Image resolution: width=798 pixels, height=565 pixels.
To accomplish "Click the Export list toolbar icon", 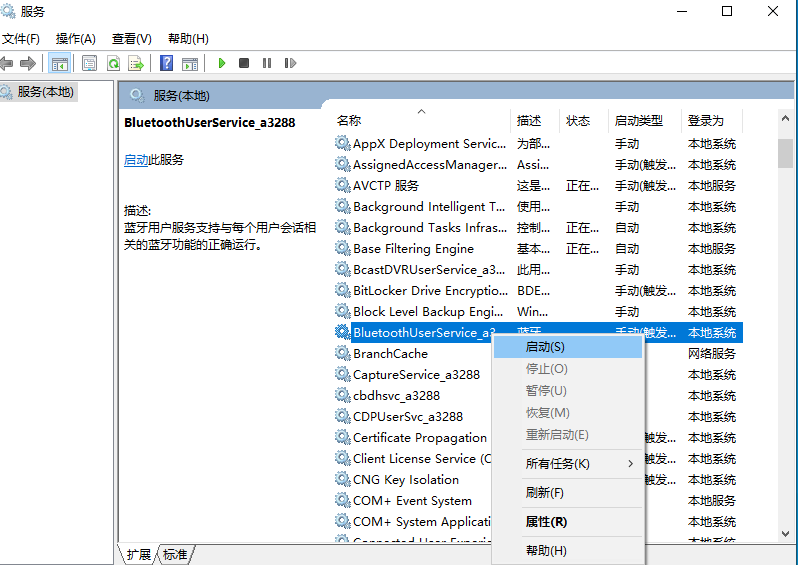I will [x=136, y=63].
